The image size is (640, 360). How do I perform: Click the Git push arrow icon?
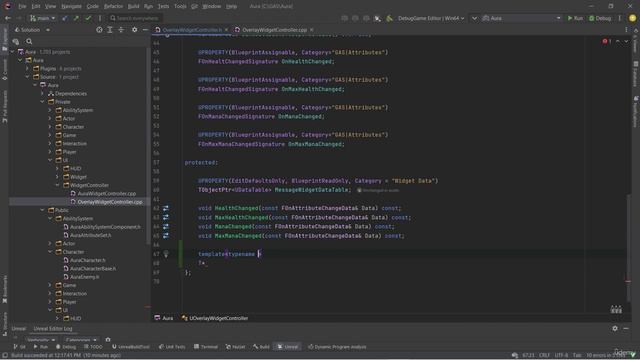(x=76, y=18)
